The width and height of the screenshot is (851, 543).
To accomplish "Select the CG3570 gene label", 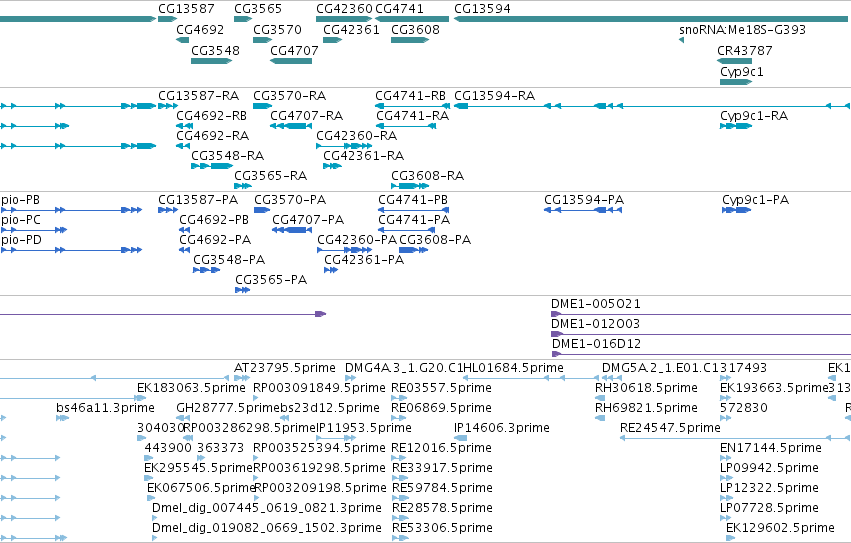I will click(x=277, y=29).
